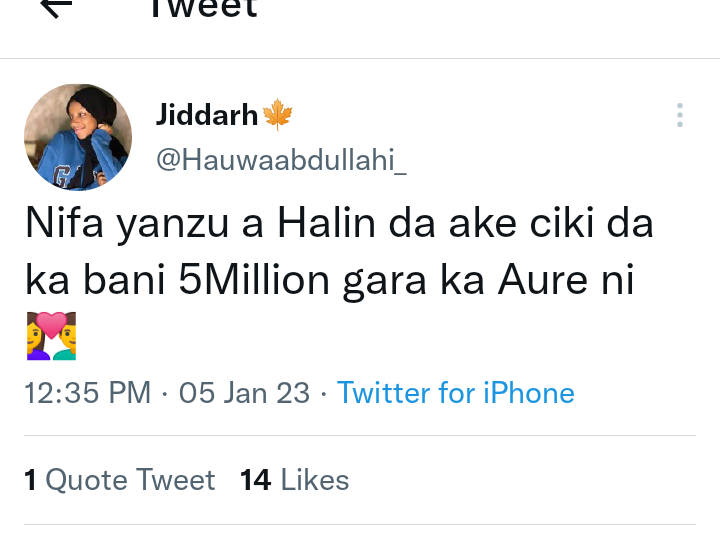The image size is (720, 542).
Task: Click the Tweet header title
Action: click(x=203, y=8)
